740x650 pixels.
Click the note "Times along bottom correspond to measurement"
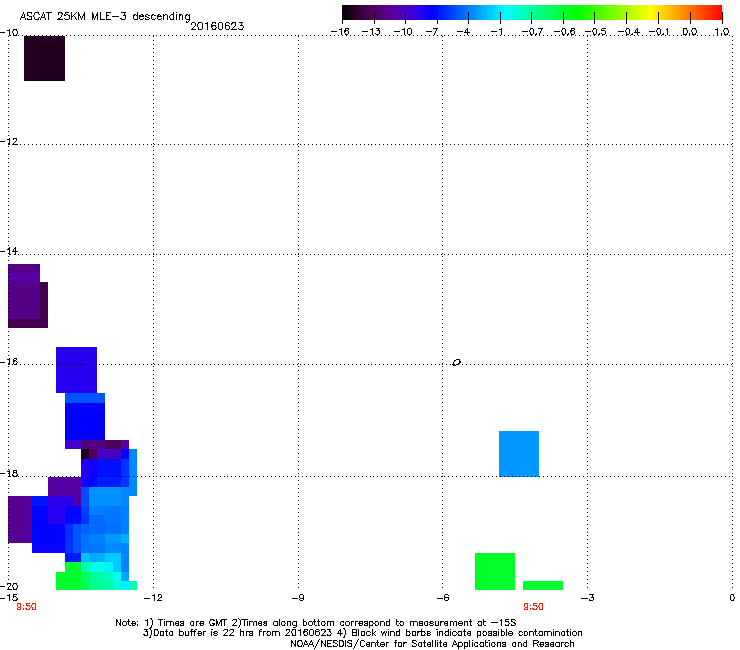pyautogui.click(x=356, y=623)
